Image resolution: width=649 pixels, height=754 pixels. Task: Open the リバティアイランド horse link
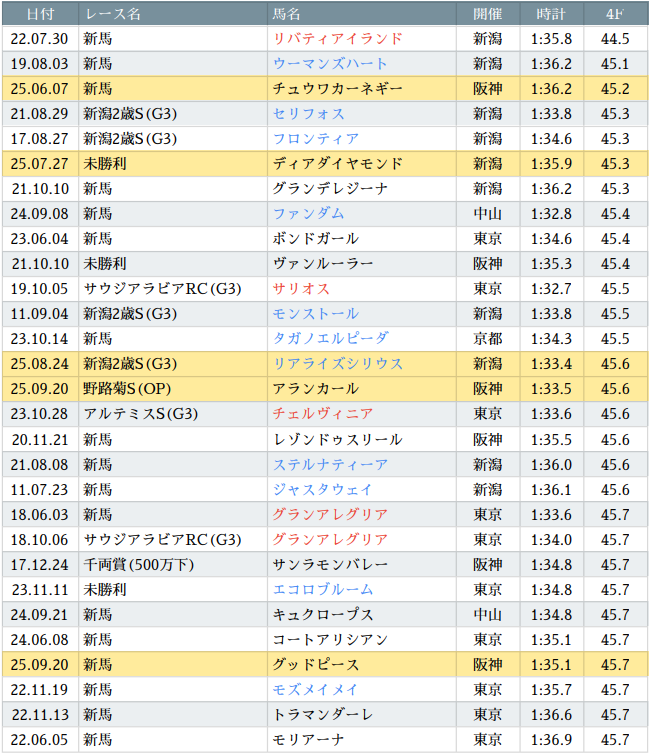(x=338, y=39)
